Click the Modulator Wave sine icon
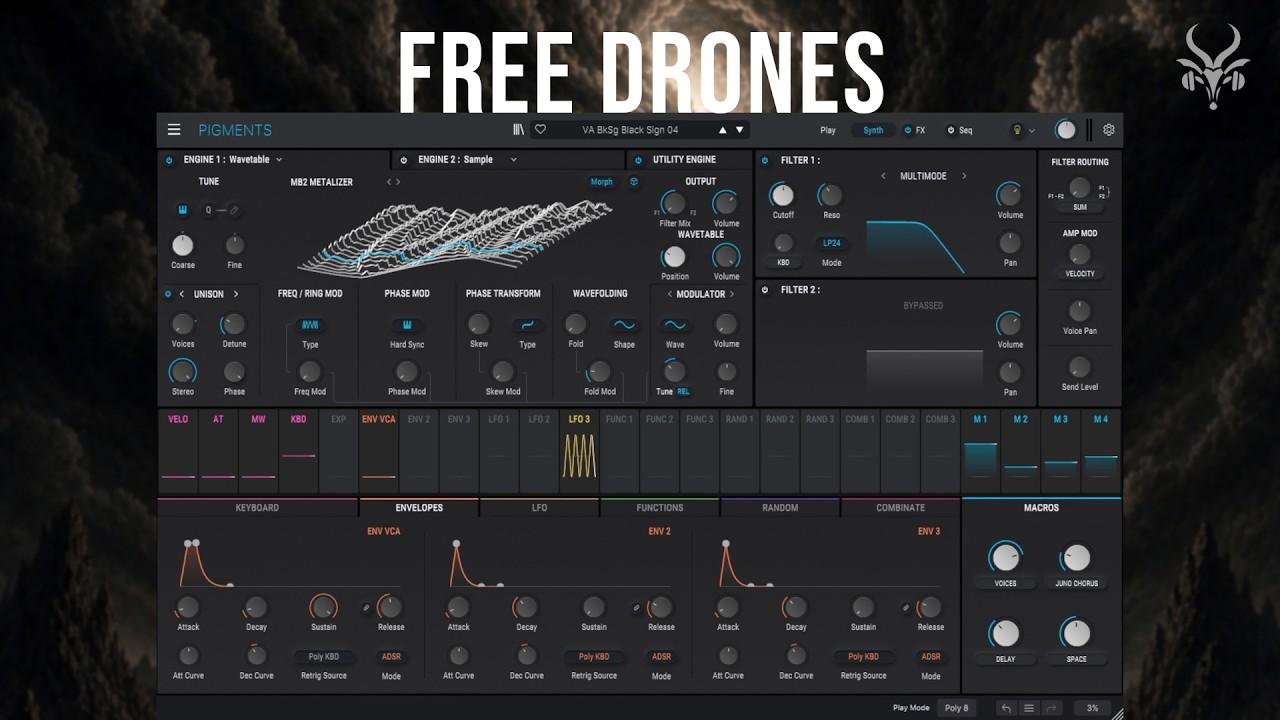1280x720 pixels. click(x=675, y=325)
